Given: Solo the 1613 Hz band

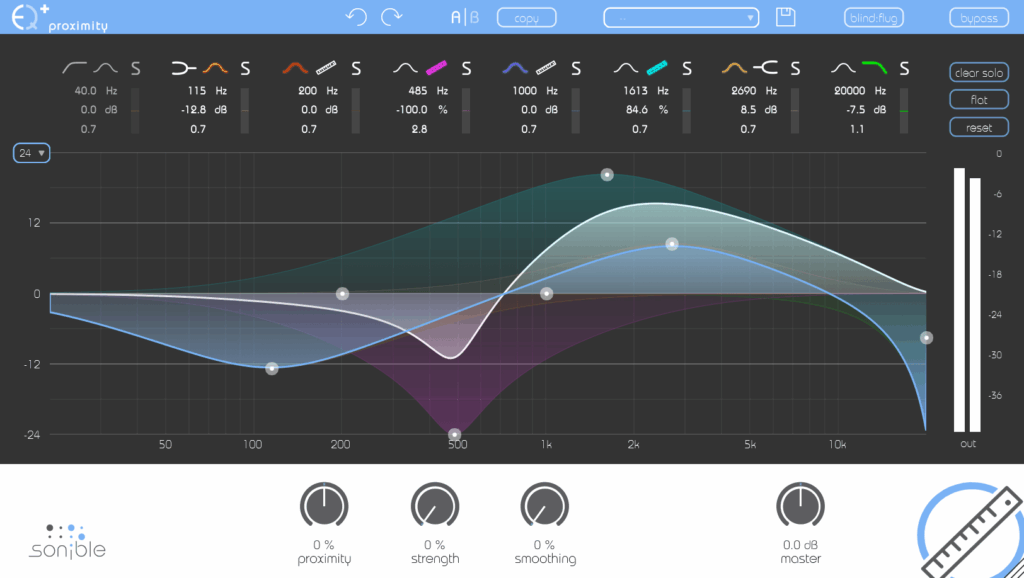Looking at the screenshot, I should click(687, 68).
